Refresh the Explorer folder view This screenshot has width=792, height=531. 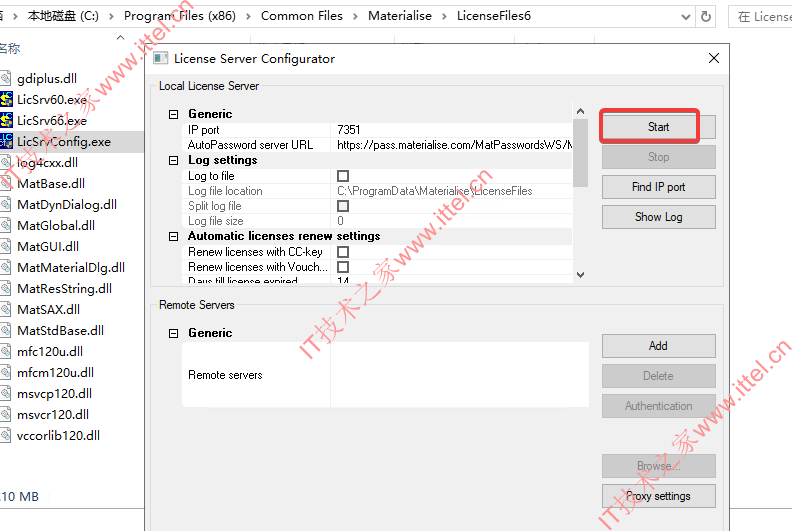[x=706, y=17]
